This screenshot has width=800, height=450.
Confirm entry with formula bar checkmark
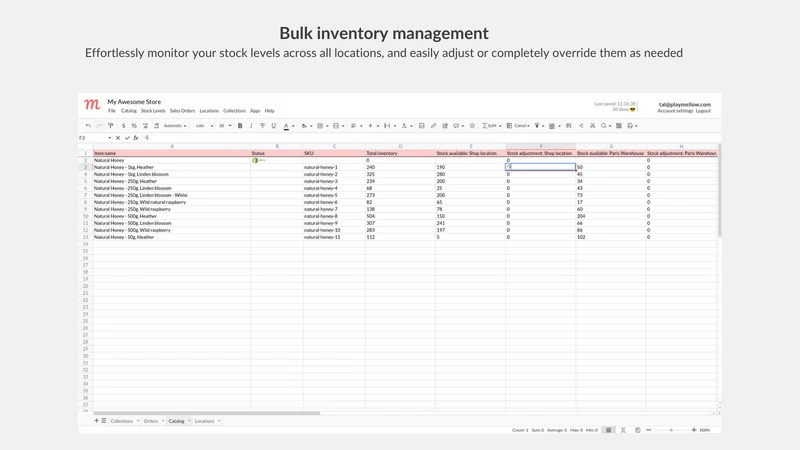pos(127,138)
